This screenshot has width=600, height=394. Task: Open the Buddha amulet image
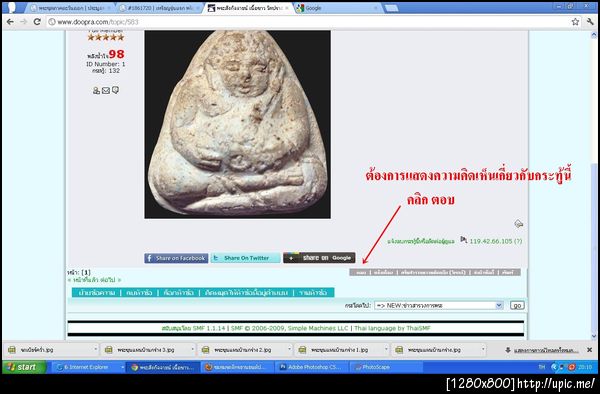(237, 124)
